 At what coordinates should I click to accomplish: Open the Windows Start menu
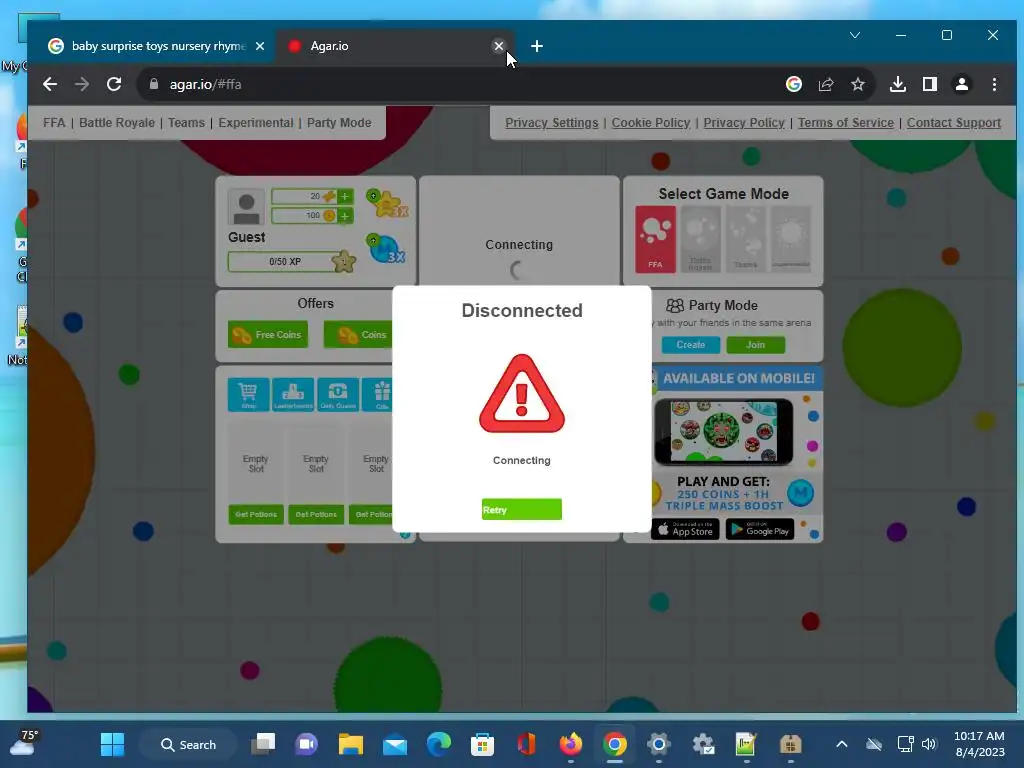(x=112, y=744)
